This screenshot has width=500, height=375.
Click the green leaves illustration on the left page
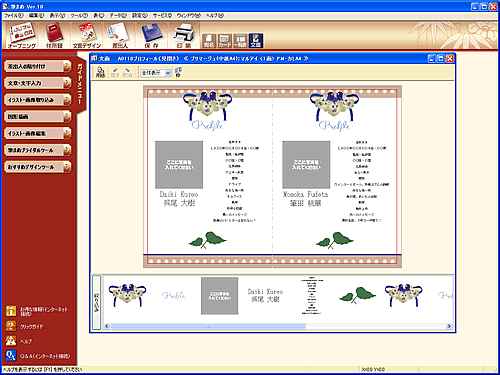click(207, 240)
